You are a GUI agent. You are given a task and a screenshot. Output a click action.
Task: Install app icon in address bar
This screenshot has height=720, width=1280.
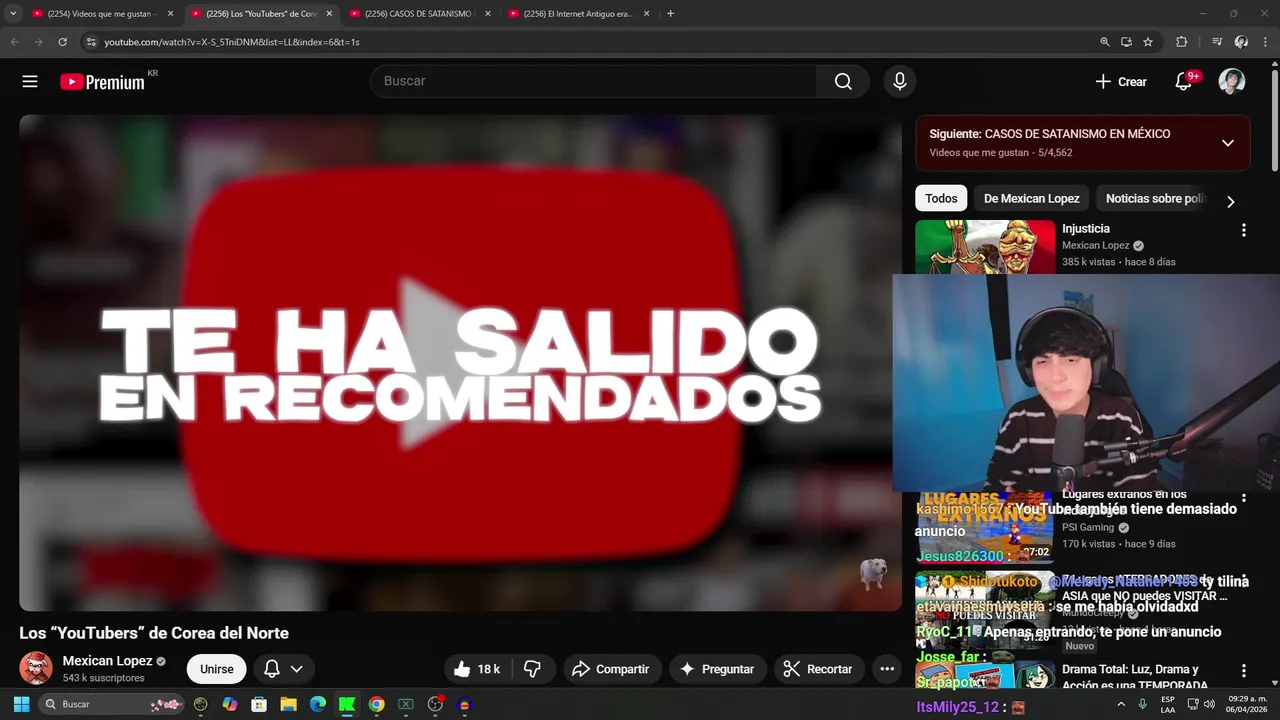pos(1127,42)
